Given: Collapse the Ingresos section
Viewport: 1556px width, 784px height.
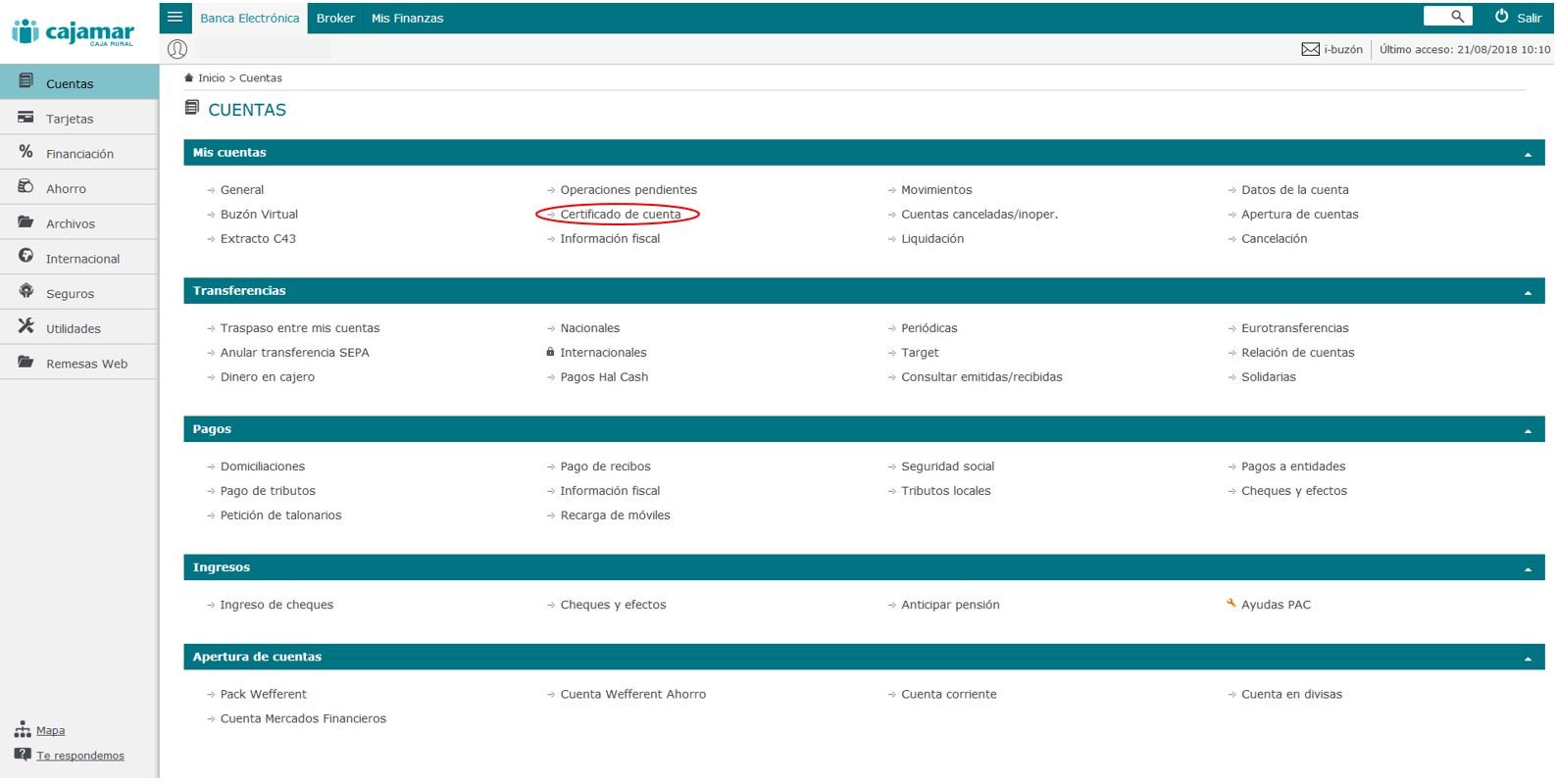Looking at the screenshot, I should click(1528, 568).
